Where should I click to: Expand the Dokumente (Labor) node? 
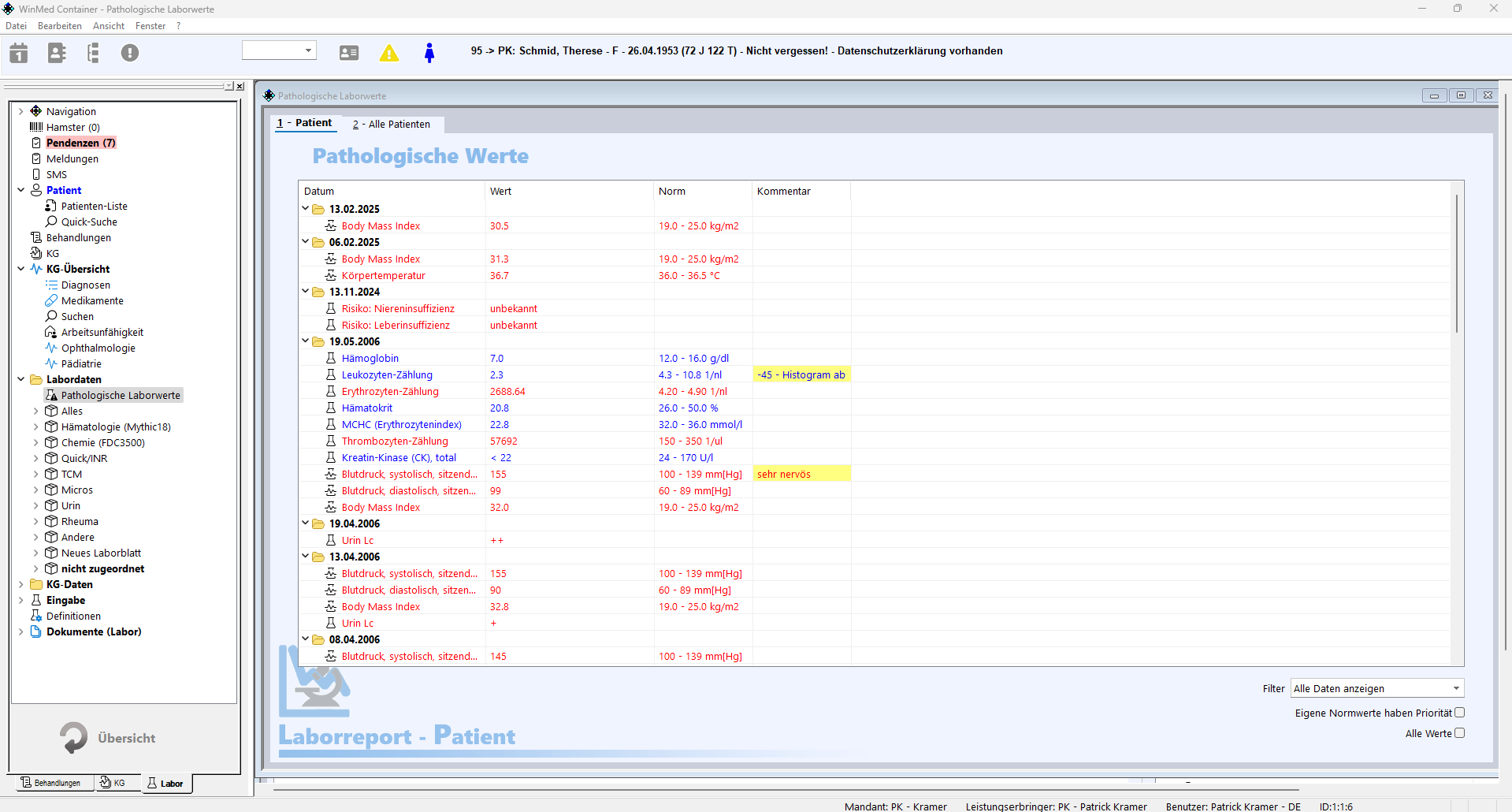[x=21, y=631]
